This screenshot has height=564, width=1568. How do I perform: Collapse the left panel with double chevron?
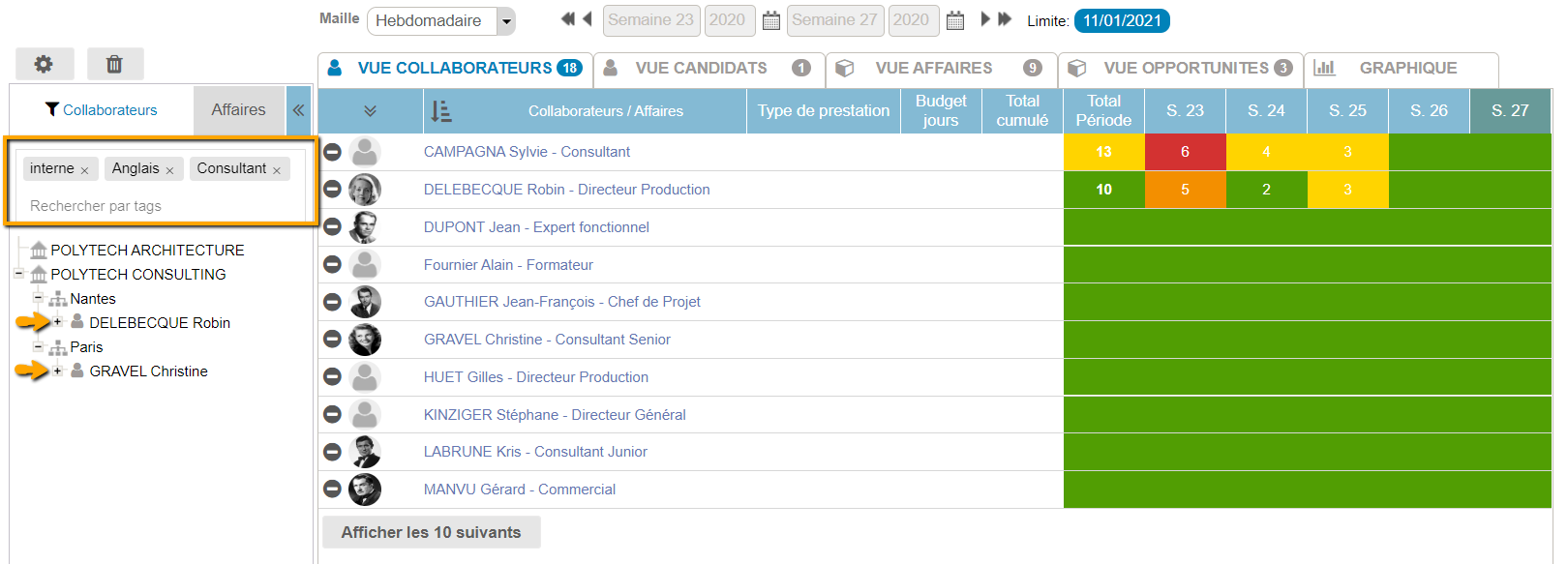tap(299, 110)
